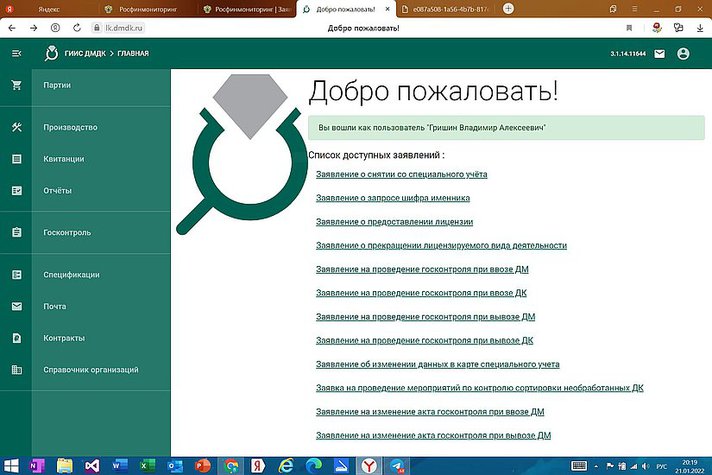Click the Госконтроль clipboard icon
This screenshot has height=475, width=712.
16,233
